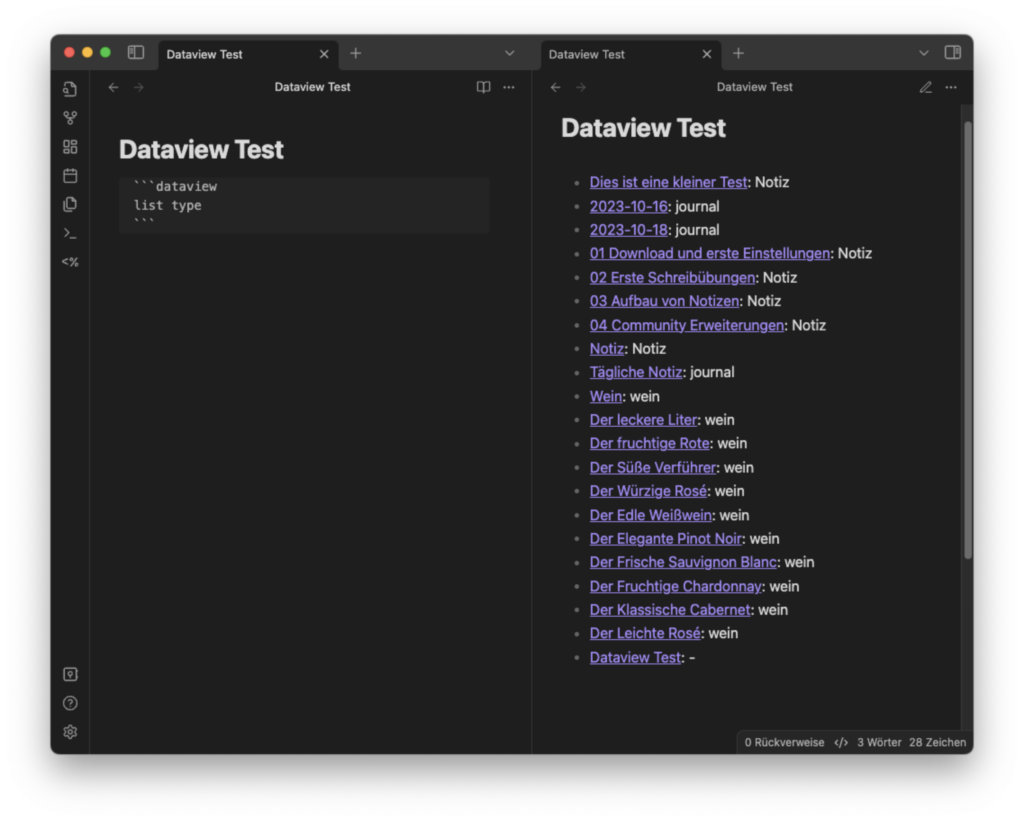Switch left pane to reading view

pos(483,87)
